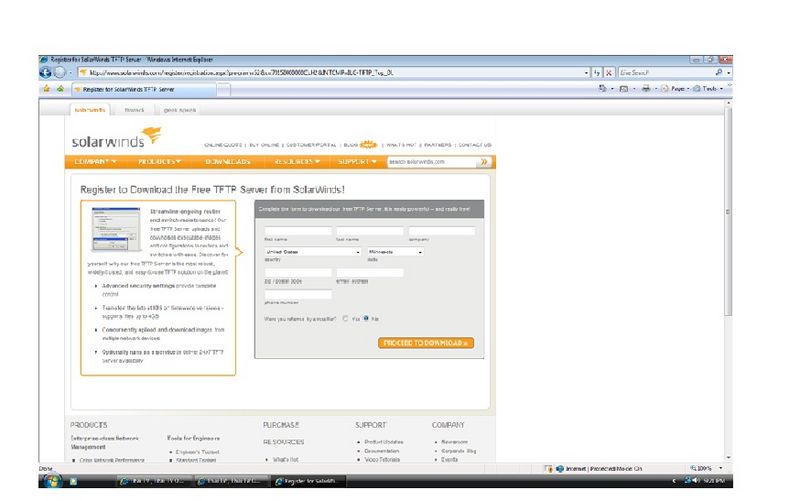
Task: Expand the SUPPORT navigation menu
Action: click(357, 162)
